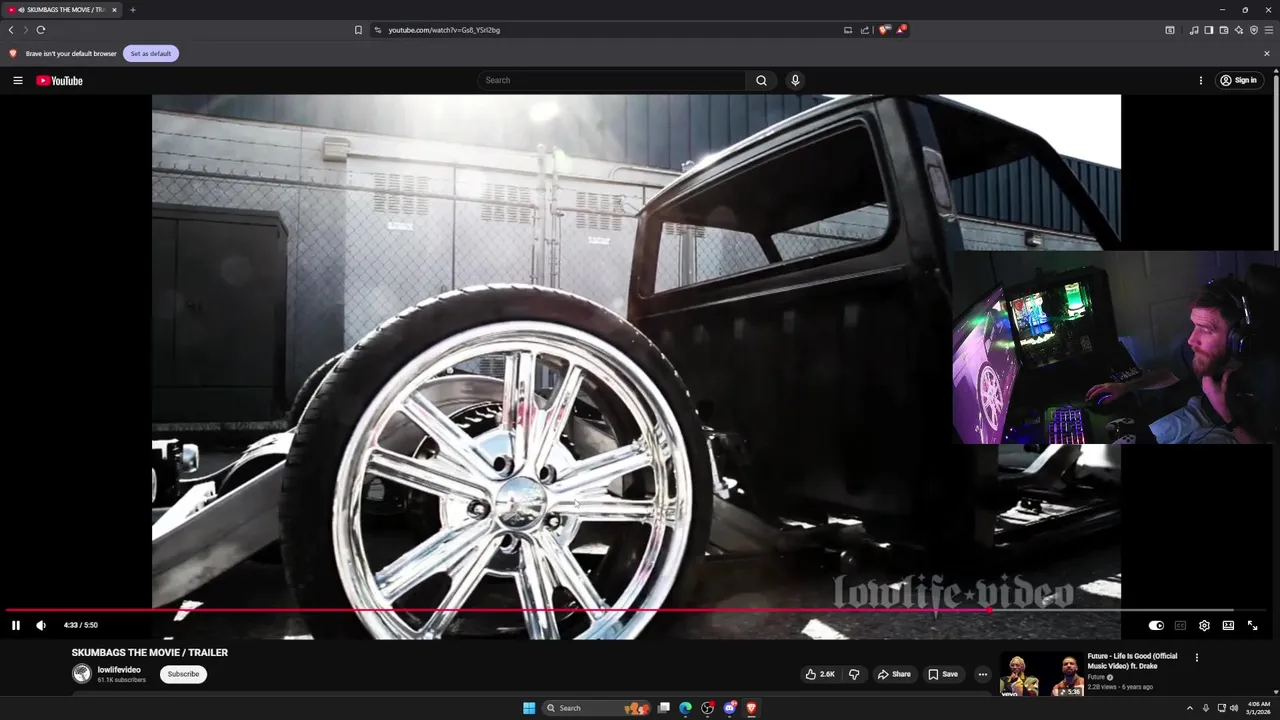Toggle the autoplay switch

pyautogui.click(x=1156, y=625)
